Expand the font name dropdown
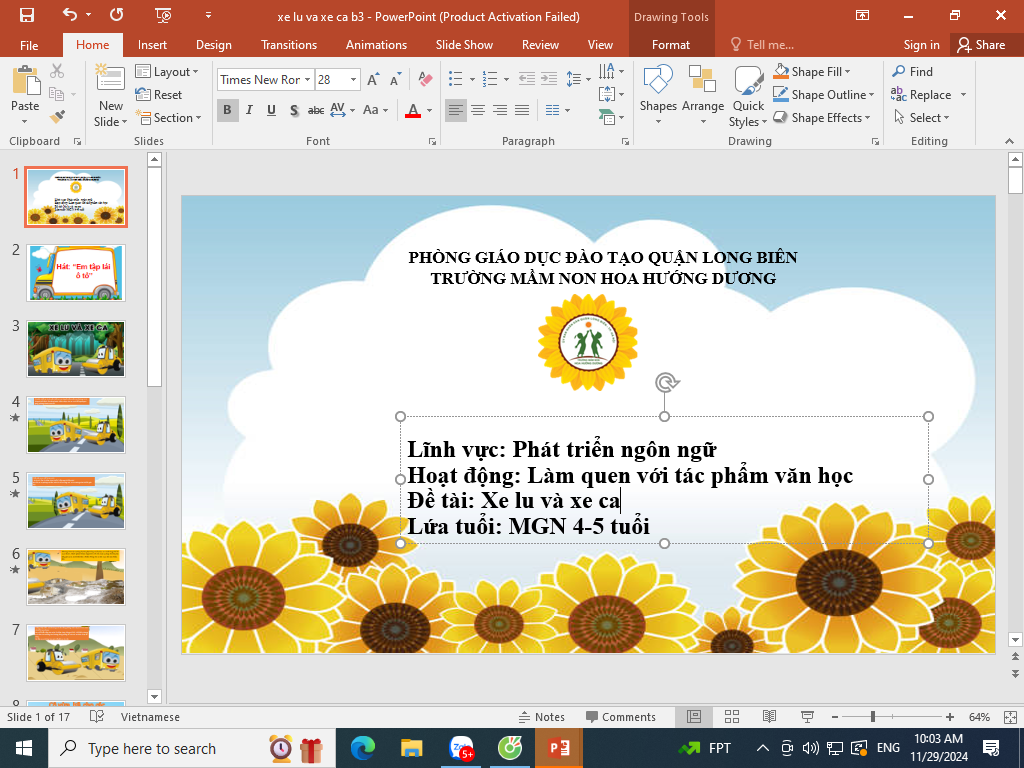This screenshot has width=1024, height=768. [307, 80]
